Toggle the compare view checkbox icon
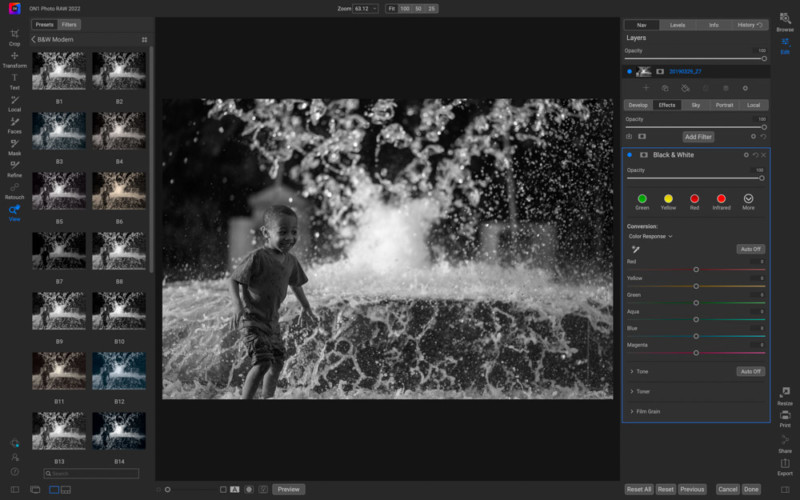The height and width of the screenshot is (500, 800). [x=223, y=489]
